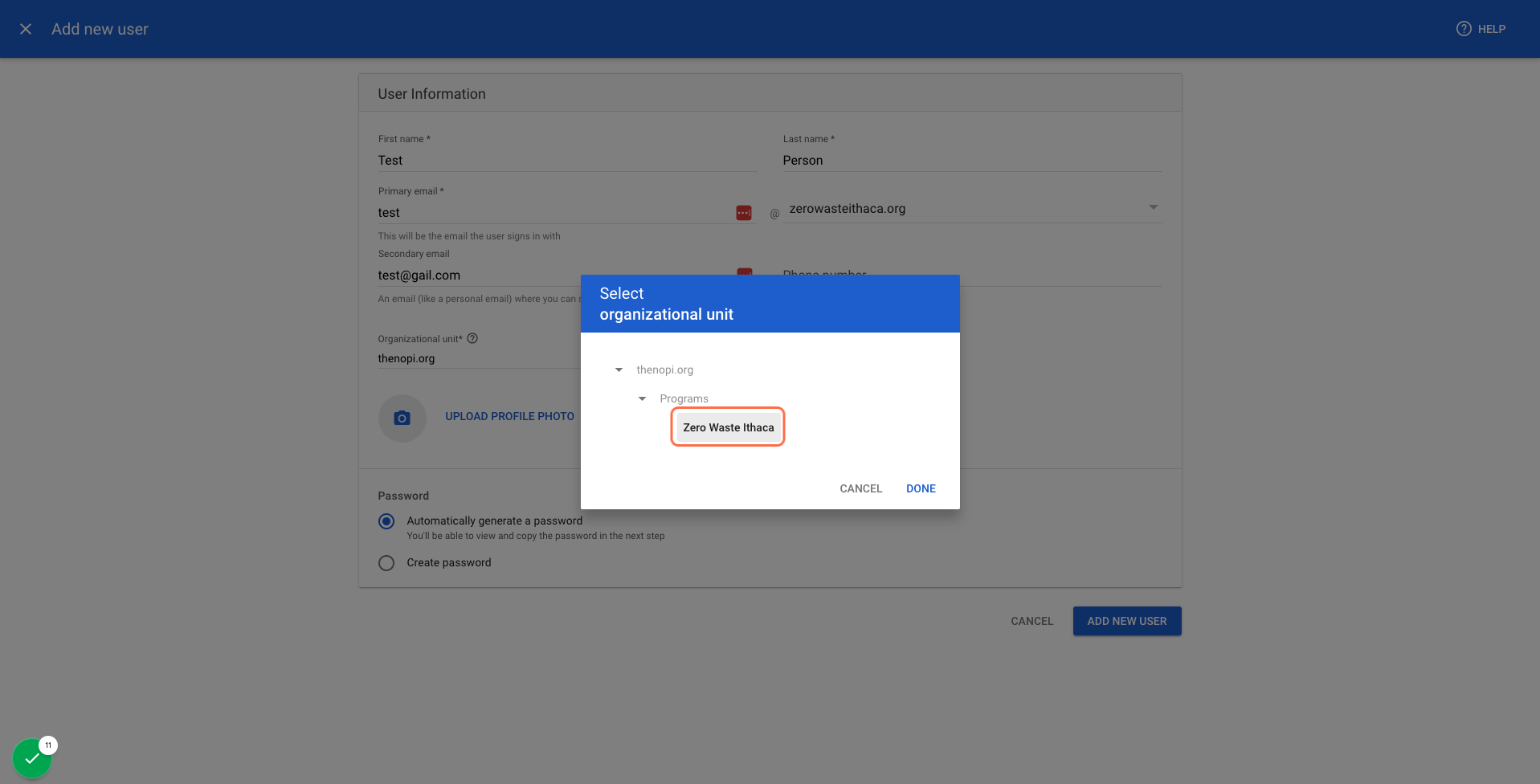Close the Add new user dialog
Screen dimensions: 1540x784
coord(26,29)
